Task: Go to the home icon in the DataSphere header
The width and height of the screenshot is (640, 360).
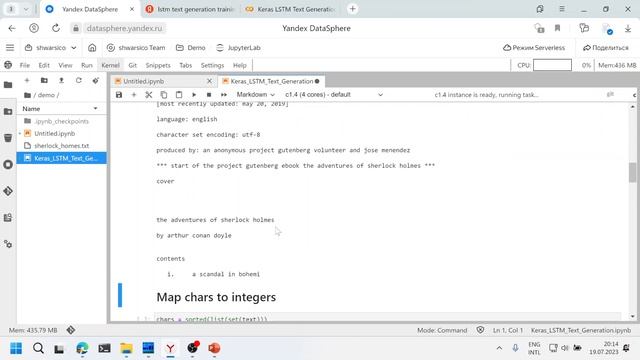Action: tap(92, 48)
